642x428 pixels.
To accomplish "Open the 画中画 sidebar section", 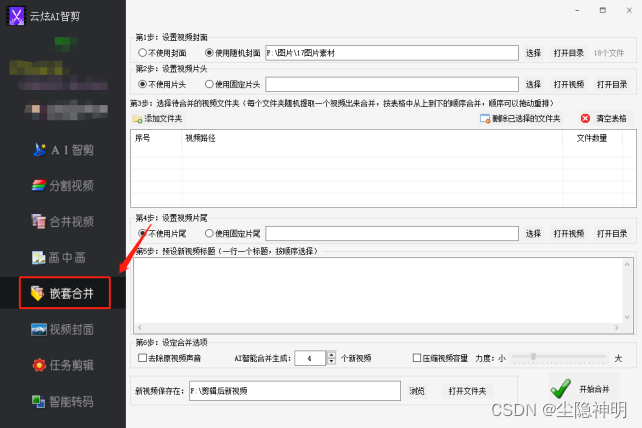I will [59, 257].
